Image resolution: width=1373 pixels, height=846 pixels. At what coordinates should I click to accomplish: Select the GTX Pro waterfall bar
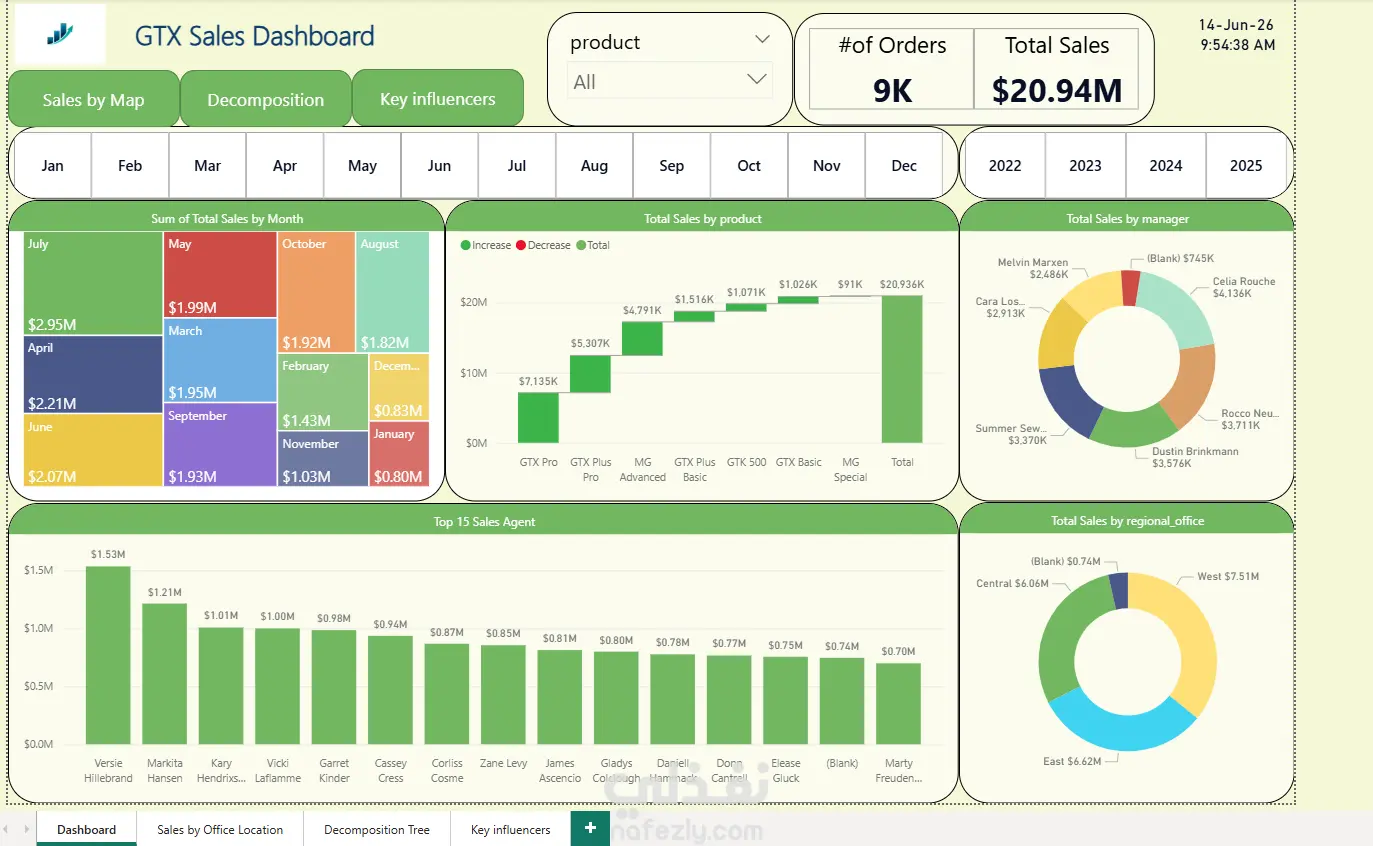(x=539, y=417)
